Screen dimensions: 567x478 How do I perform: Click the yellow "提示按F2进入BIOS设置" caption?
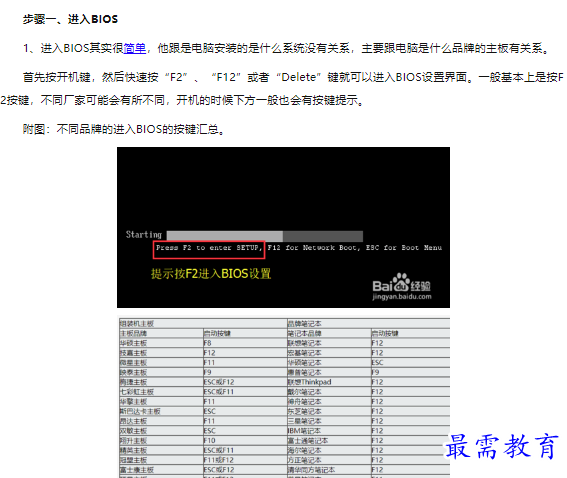pos(211,274)
